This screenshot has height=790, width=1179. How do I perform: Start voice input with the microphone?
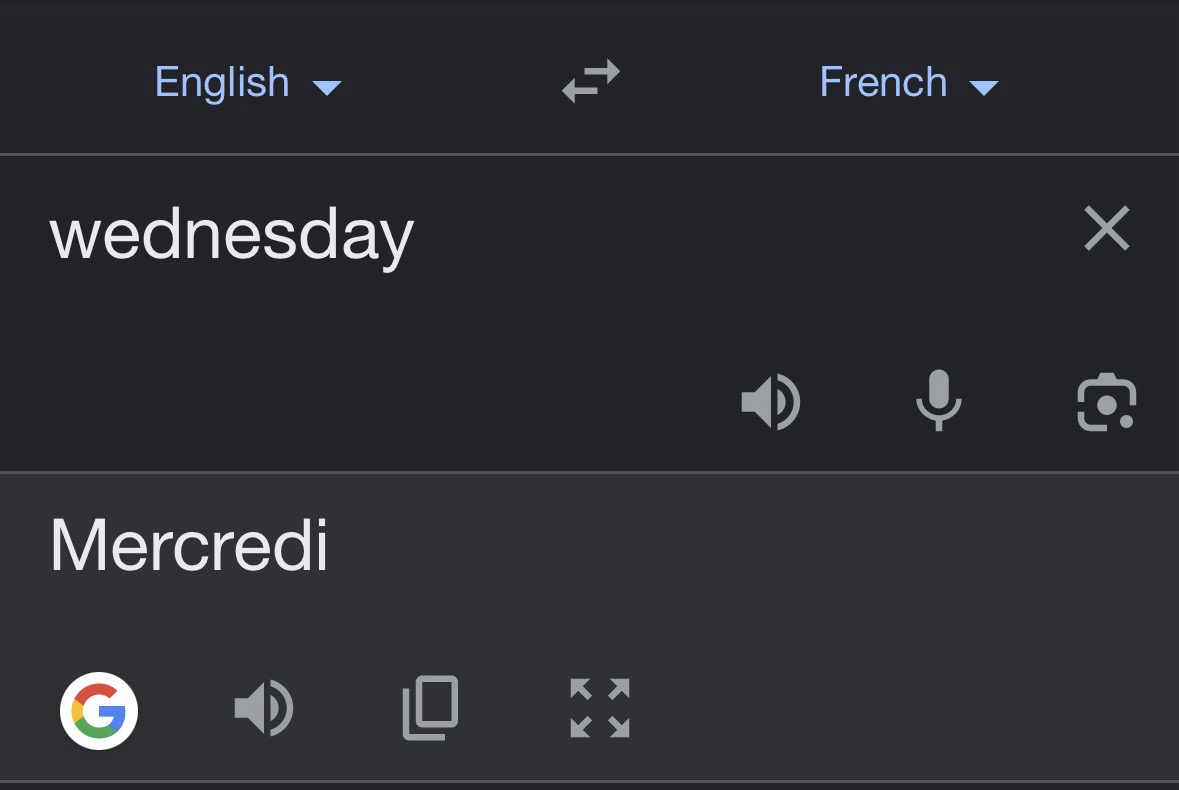coord(938,401)
